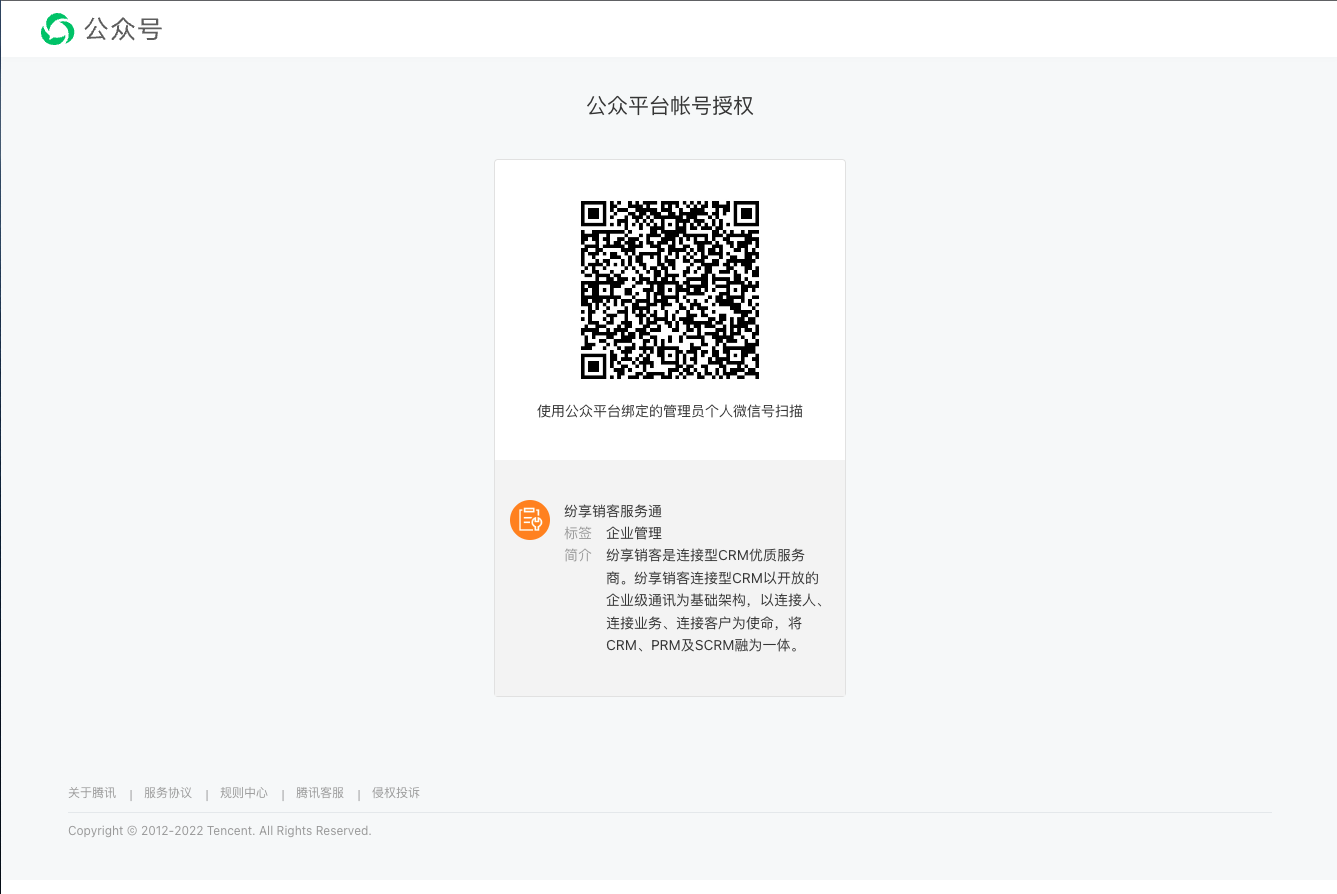
Task: Open the 侵权投诉 footer link
Action: [x=396, y=793]
